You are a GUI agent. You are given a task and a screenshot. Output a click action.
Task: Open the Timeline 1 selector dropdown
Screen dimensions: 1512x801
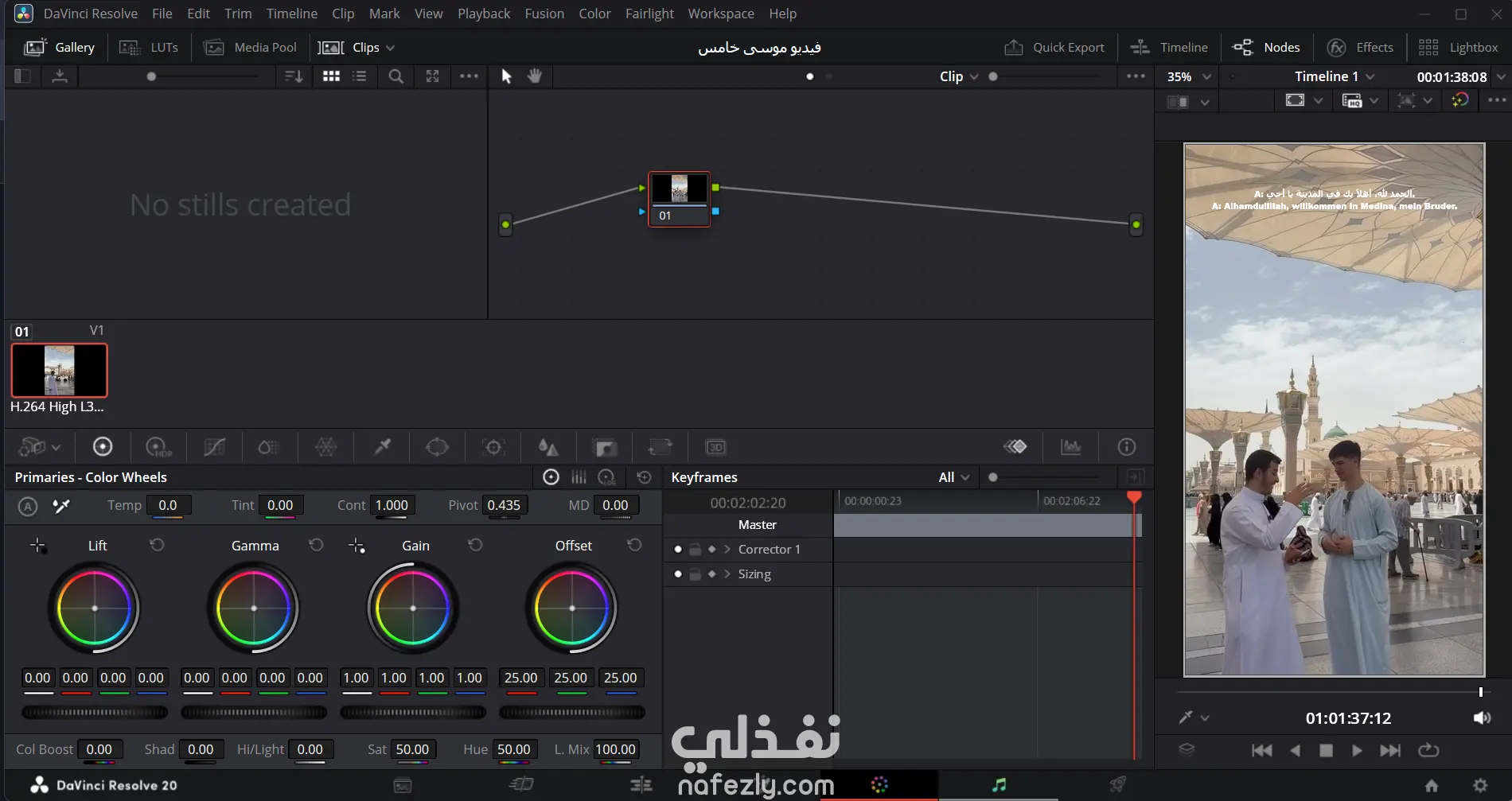pyautogui.click(x=1335, y=76)
